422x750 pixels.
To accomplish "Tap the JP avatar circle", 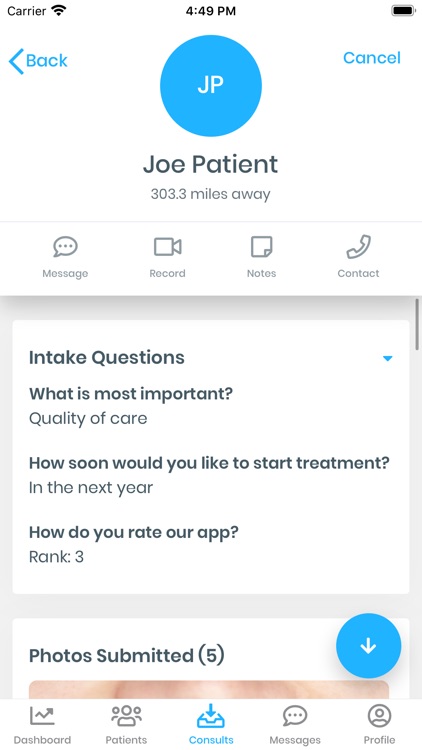I will coord(211,86).
